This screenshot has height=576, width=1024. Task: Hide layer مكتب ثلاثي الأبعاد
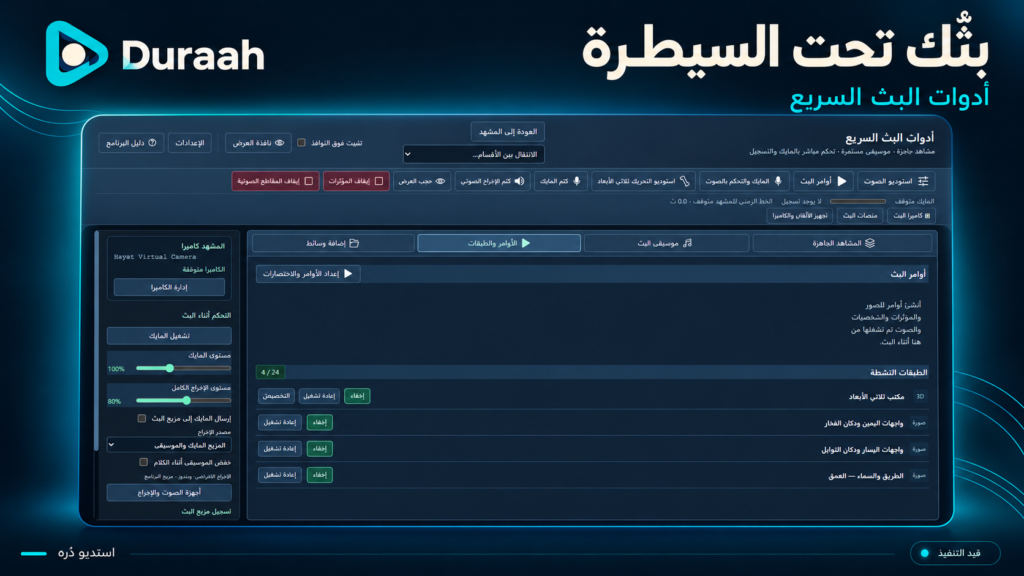[357, 396]
